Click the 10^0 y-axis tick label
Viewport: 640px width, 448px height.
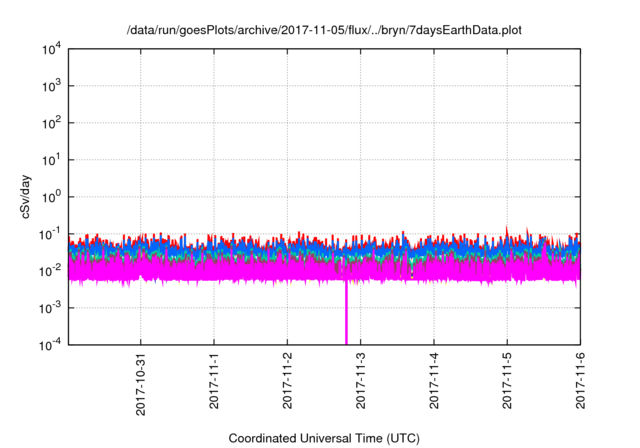pos(52,197)
